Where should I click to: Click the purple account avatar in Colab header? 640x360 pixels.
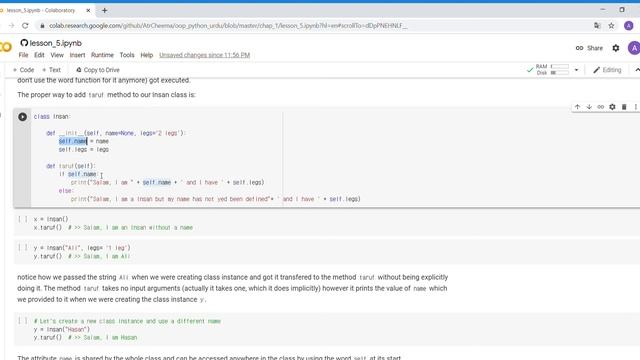[634, 48]
